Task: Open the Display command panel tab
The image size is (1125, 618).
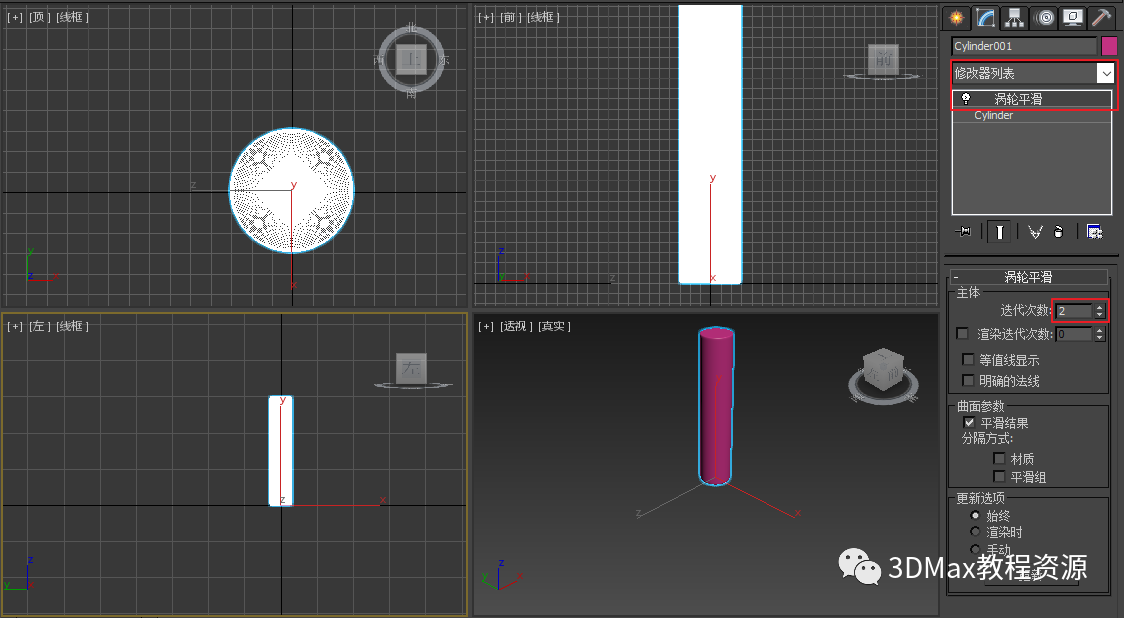Action: (1073, 18)
